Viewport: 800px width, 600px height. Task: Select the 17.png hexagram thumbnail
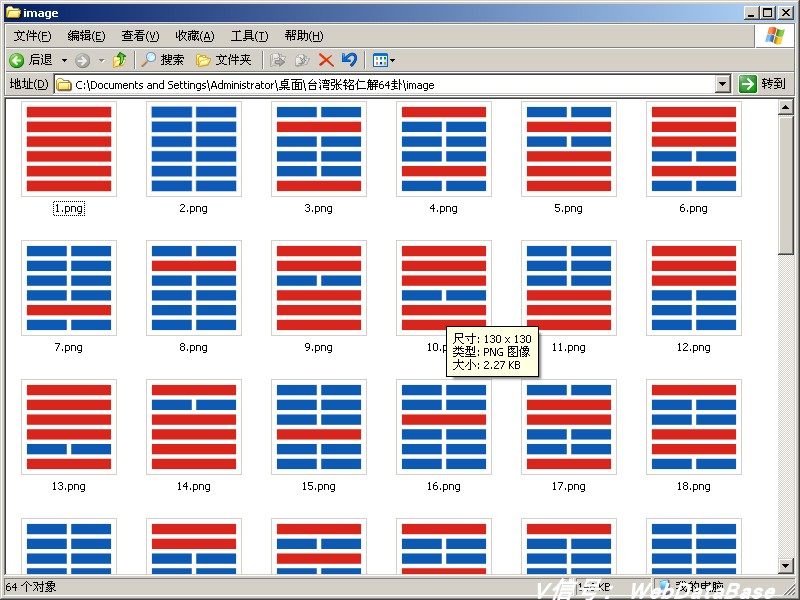[569, 427]
